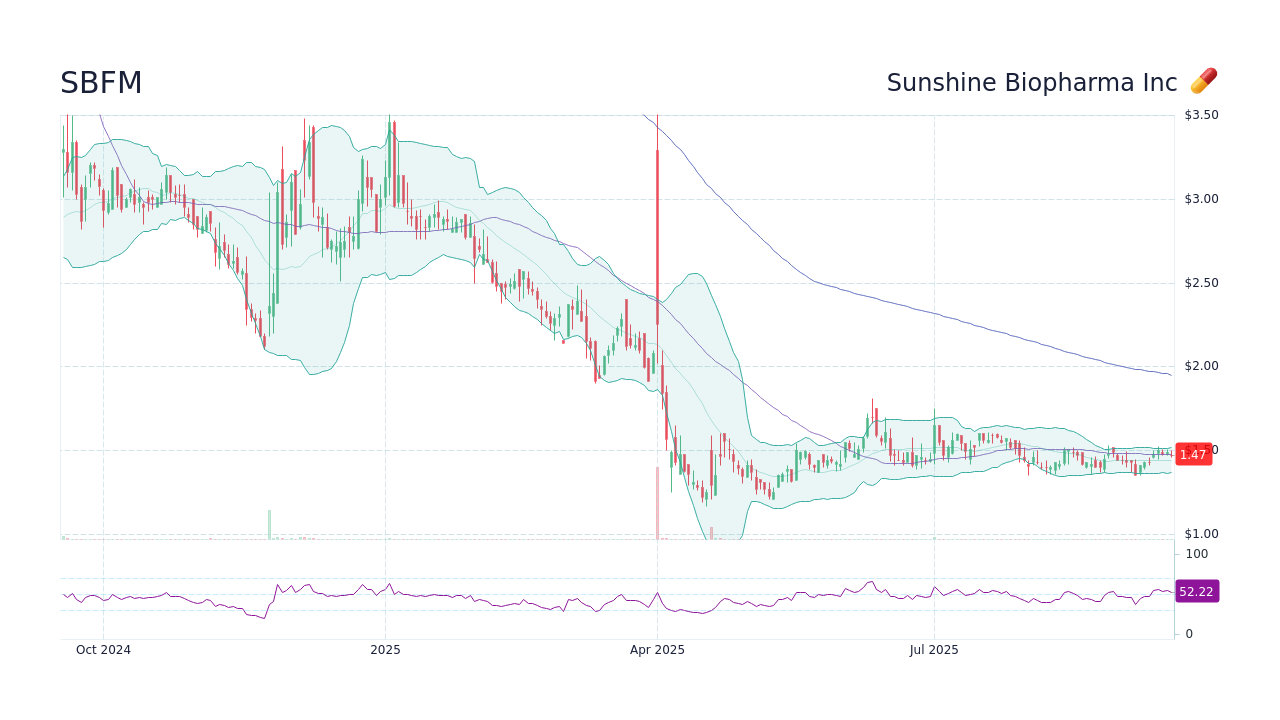
Task: Click the Sunshine Biopharma Inc company name
Action: click(1030, 82)
